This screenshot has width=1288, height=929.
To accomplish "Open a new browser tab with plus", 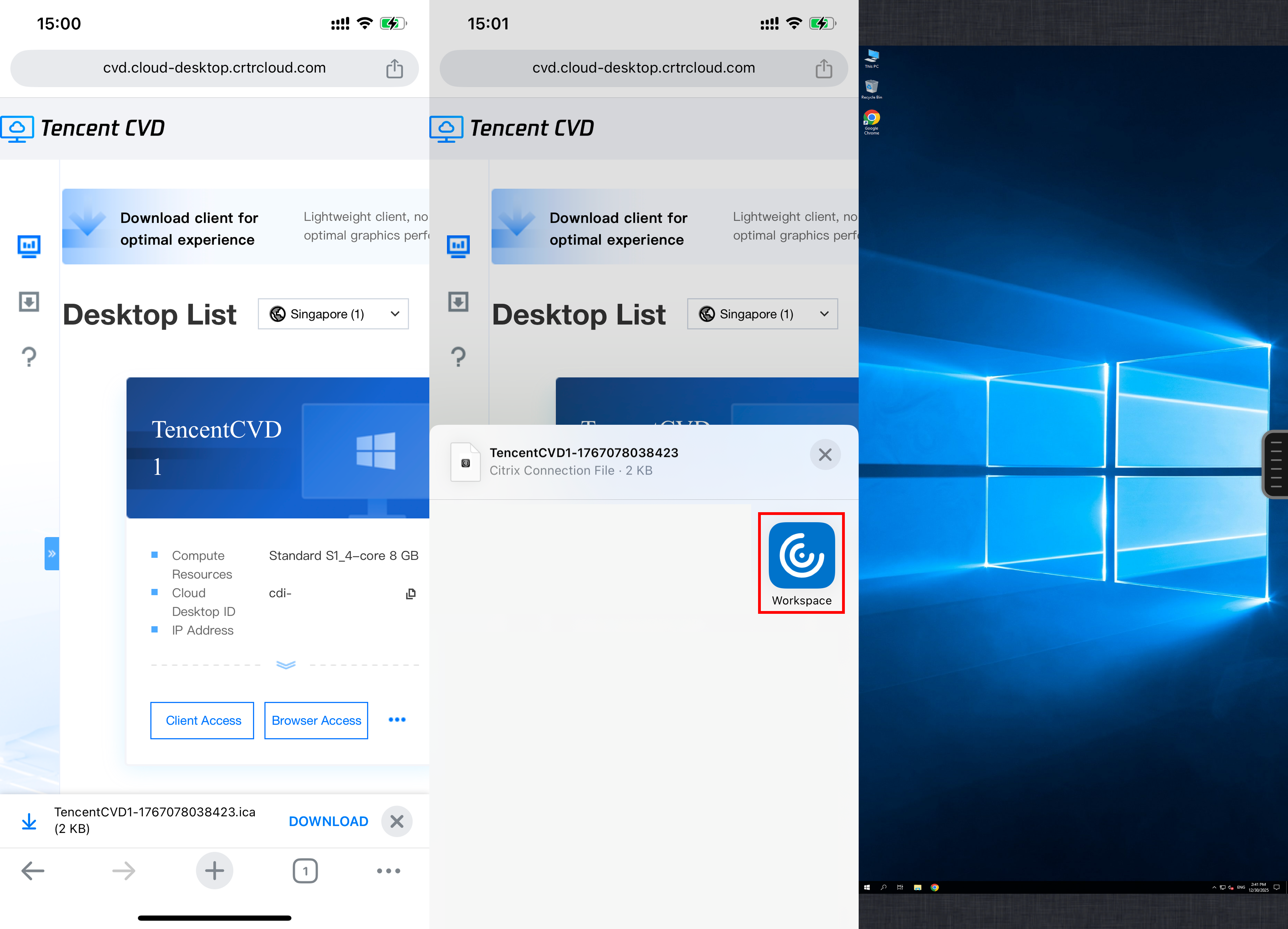I will 214,871.
